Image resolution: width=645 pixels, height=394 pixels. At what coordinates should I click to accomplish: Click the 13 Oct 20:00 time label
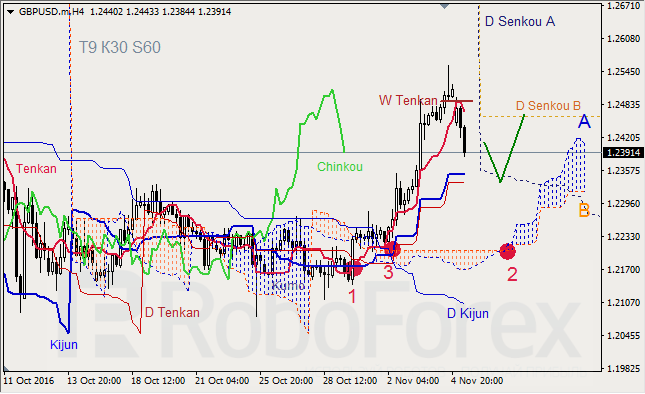[x=94, y=380]
